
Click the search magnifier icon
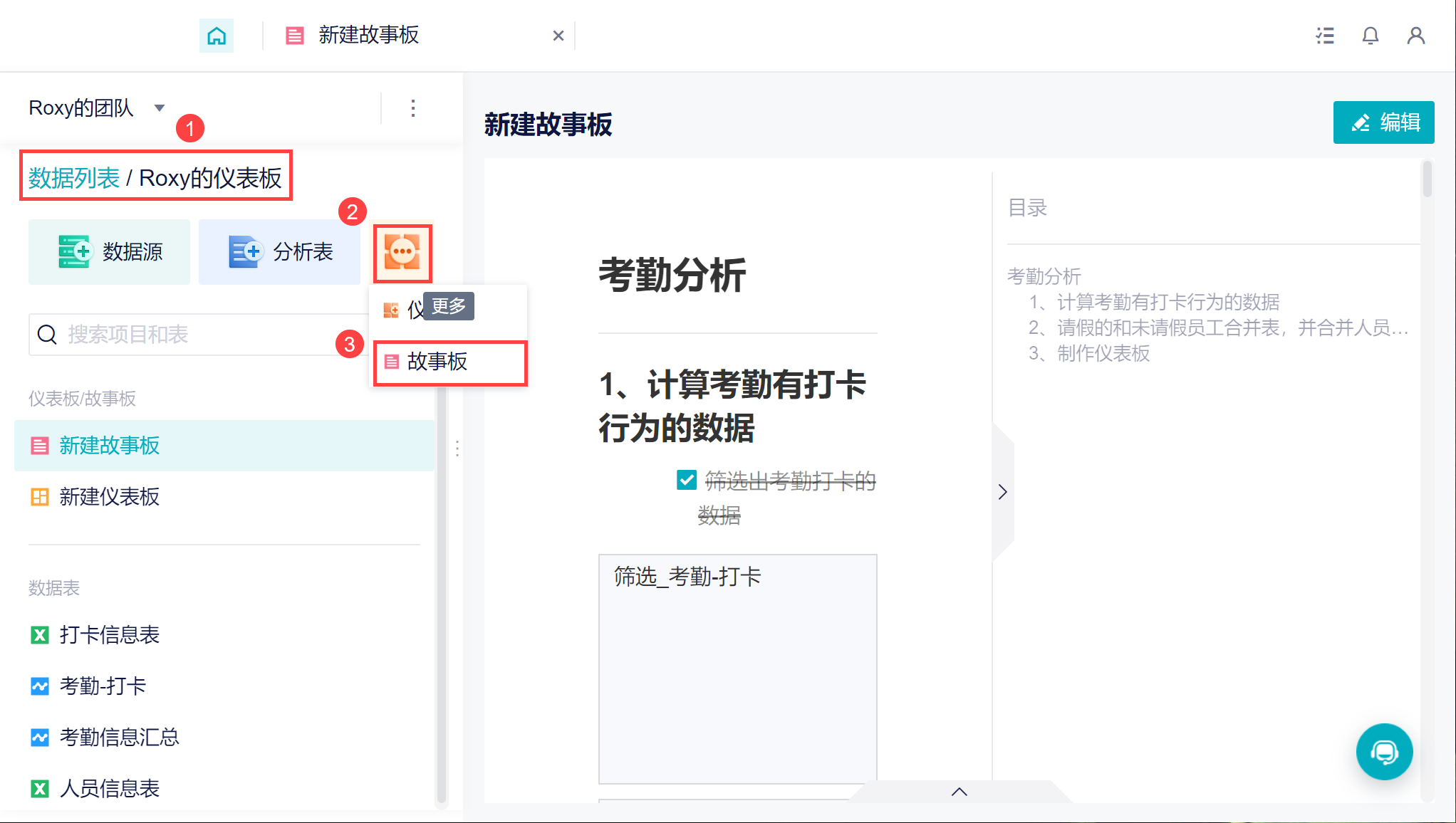(47, 335)
